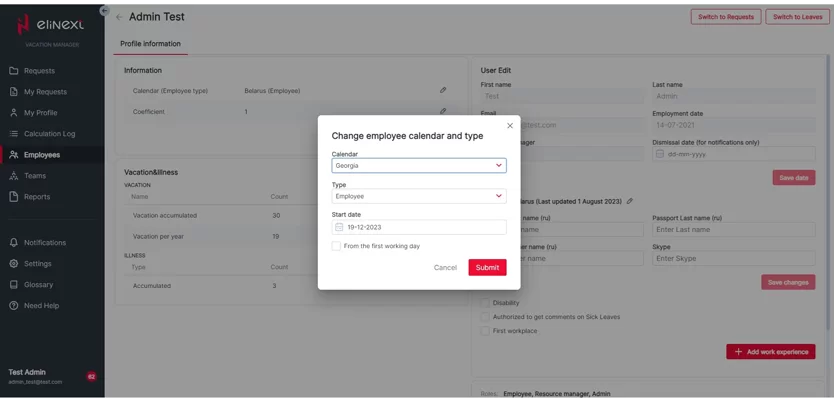Edit Calendar (Employee type) pencil icon

[x=443, y=90]
